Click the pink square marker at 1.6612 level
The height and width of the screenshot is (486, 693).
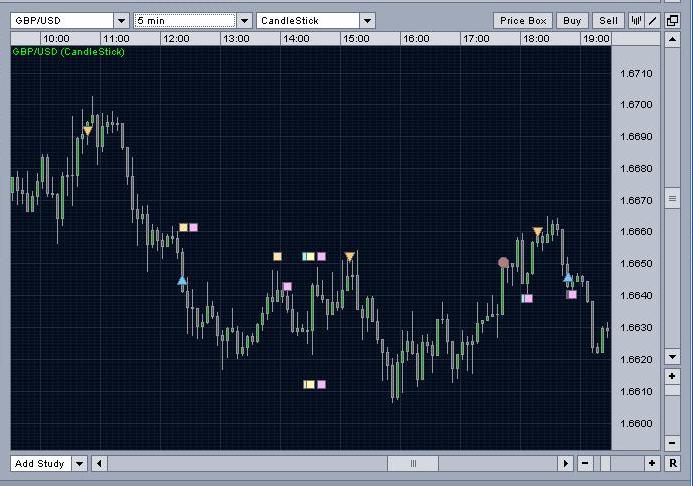(321, 384)
